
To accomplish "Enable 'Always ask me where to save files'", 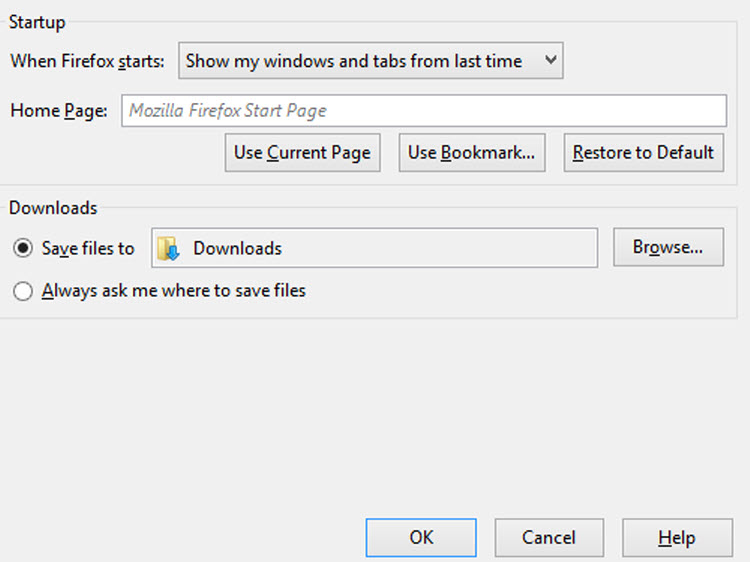I will point(23,291).
